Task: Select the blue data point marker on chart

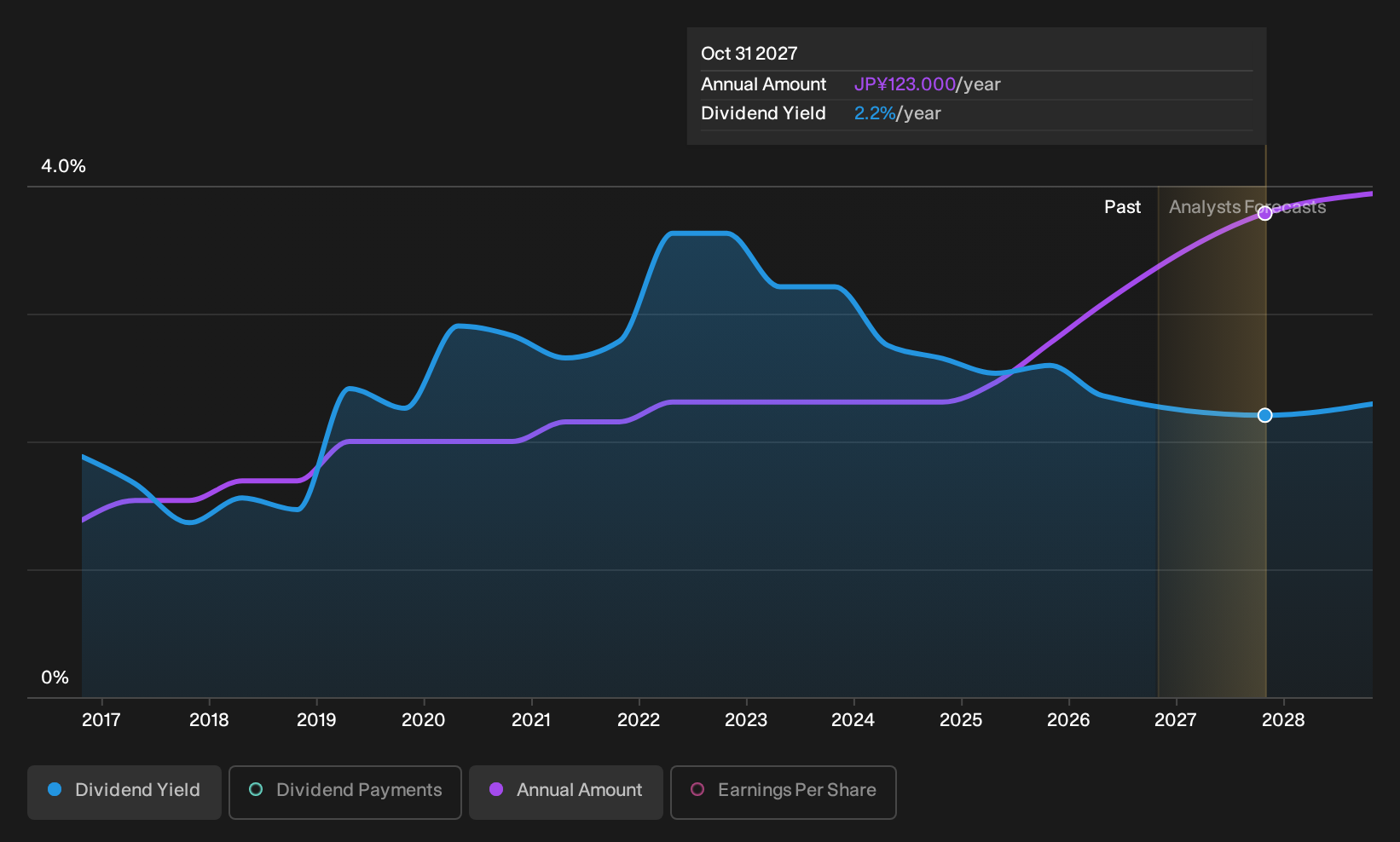Action: click(x=1265, y=415)
